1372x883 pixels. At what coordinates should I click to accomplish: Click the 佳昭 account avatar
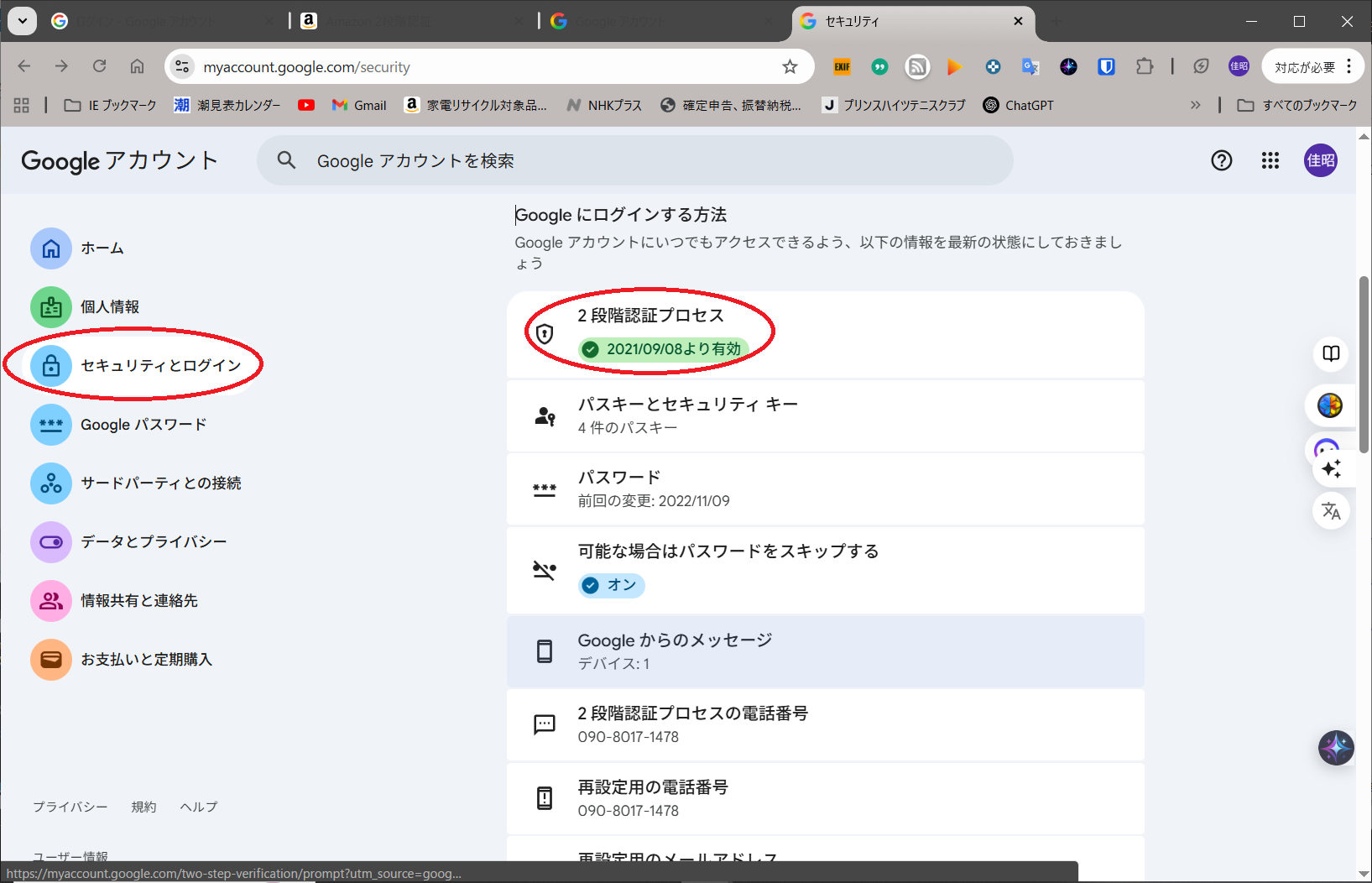(1320, 160)
